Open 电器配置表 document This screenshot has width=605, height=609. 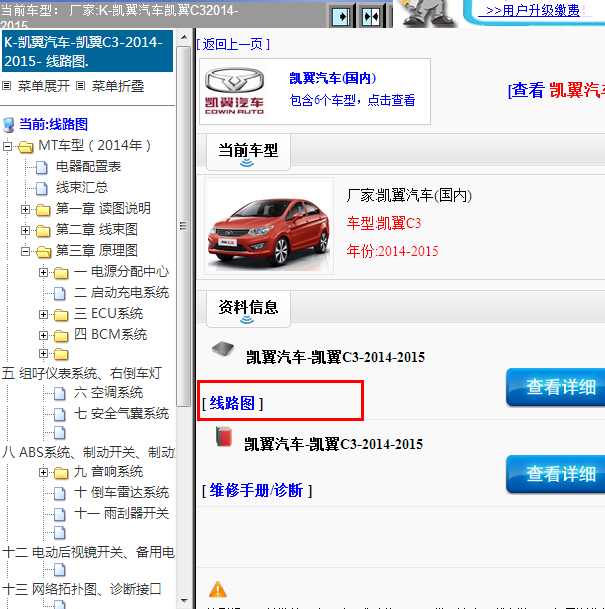tap(89, 167)
